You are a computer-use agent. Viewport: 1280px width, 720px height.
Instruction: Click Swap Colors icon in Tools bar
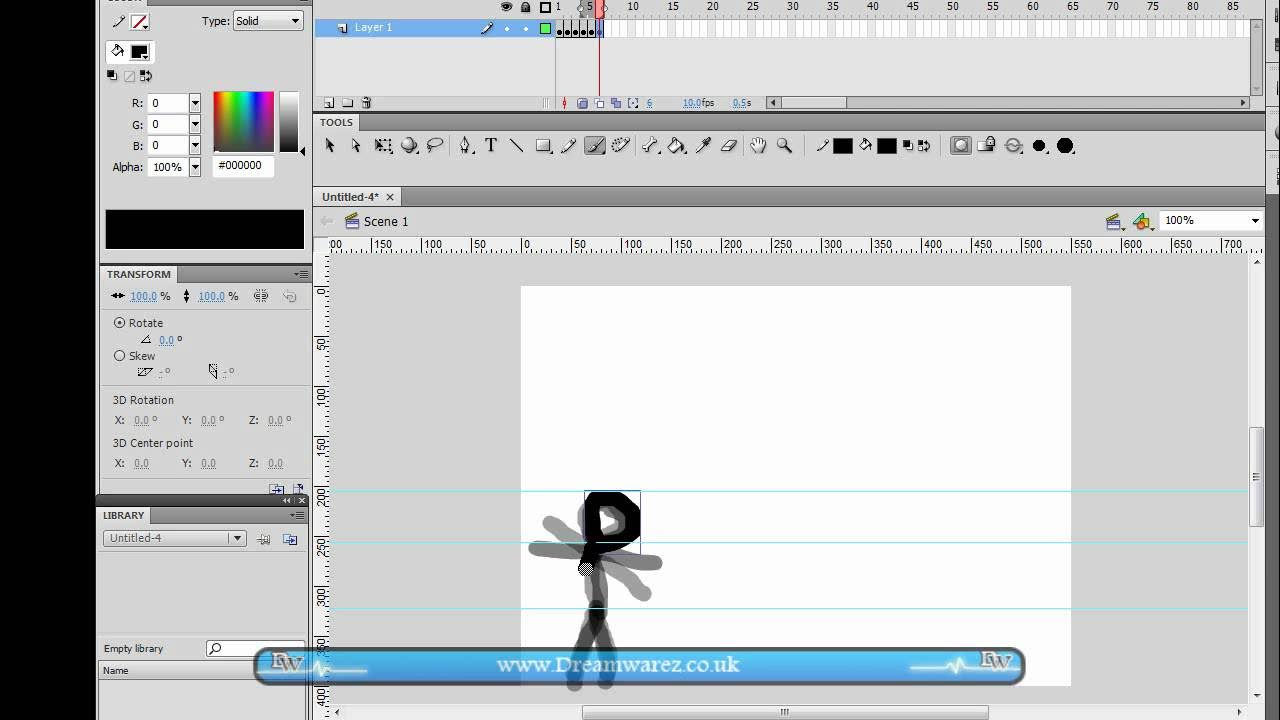[923, 146]
